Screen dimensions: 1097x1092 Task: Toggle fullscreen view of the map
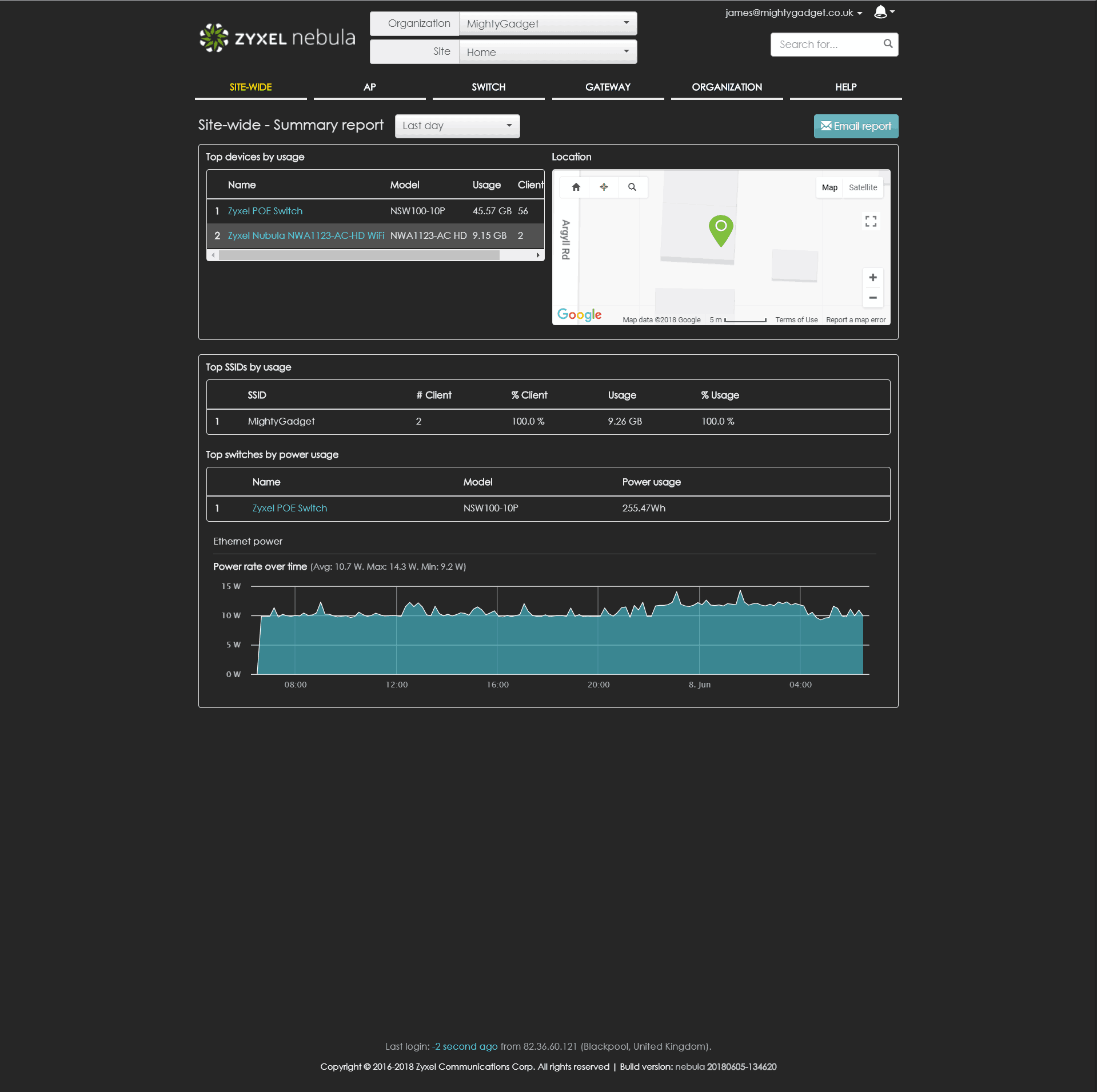[871, 221]
